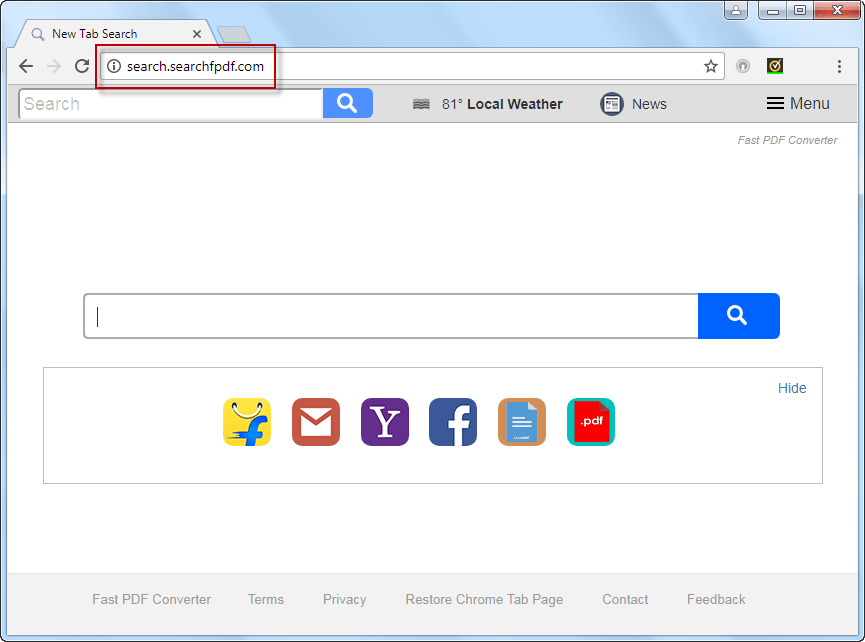The width and height of the screenshot is (865, 642).
Task: Open the .pdf converter shortcut icon
Action: [x=591, y=422]
